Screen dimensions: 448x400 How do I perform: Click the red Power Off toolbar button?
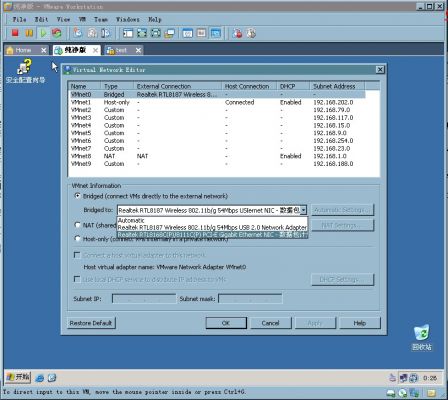[x=15, y=33]
